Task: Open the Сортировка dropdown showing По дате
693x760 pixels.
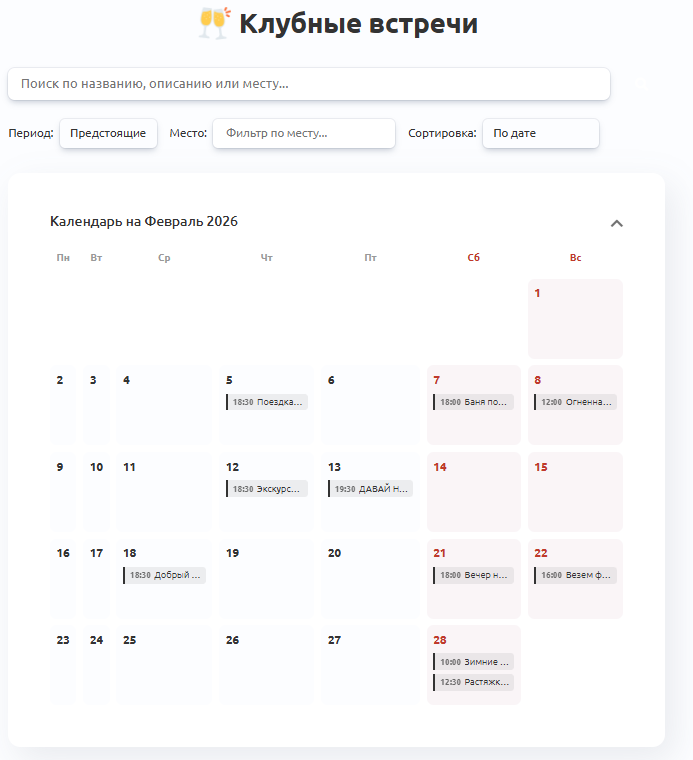Action: pos(540,133)
